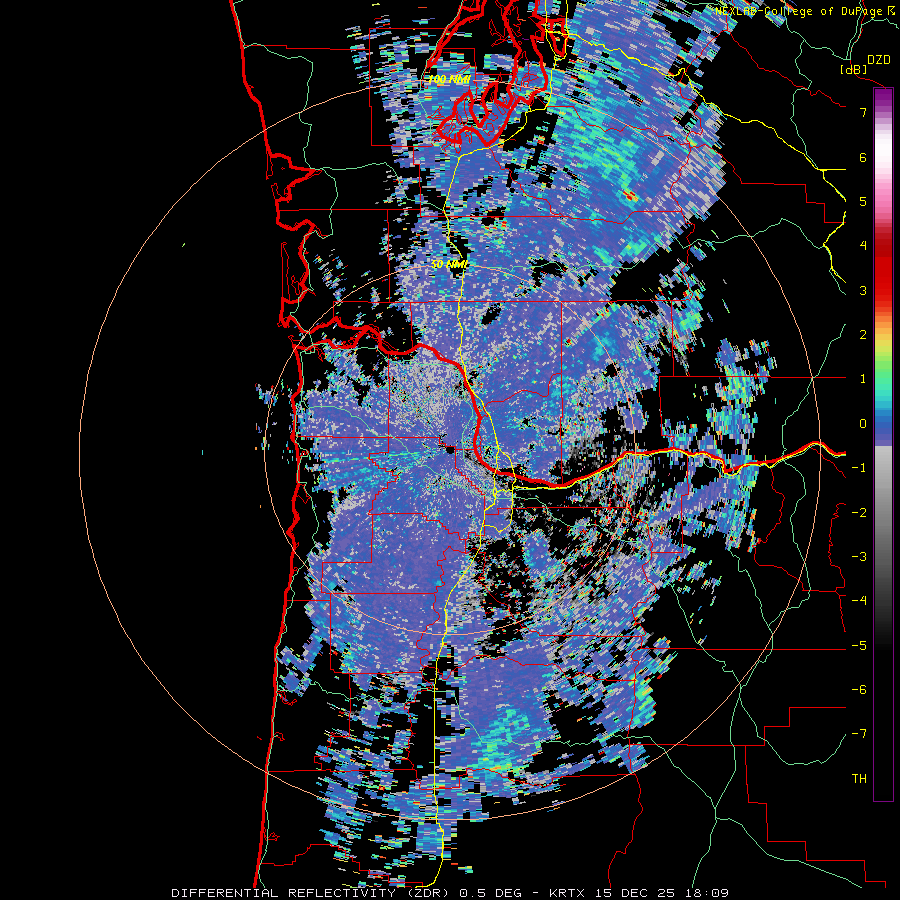
Task: Click the "100 NMI" range ring label
Action: point(449,80)
